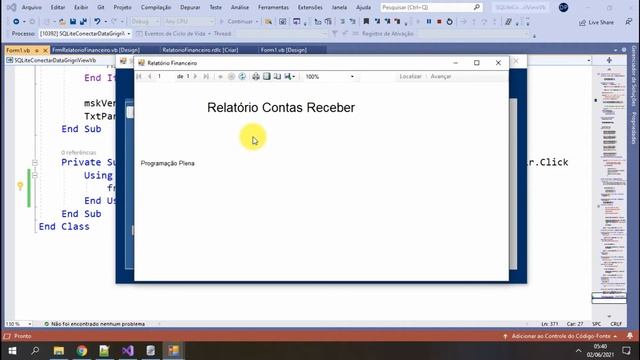Viewport: 640px width, 360px height.
Task: Open Windows taskbar search
Action: [35, 351]
